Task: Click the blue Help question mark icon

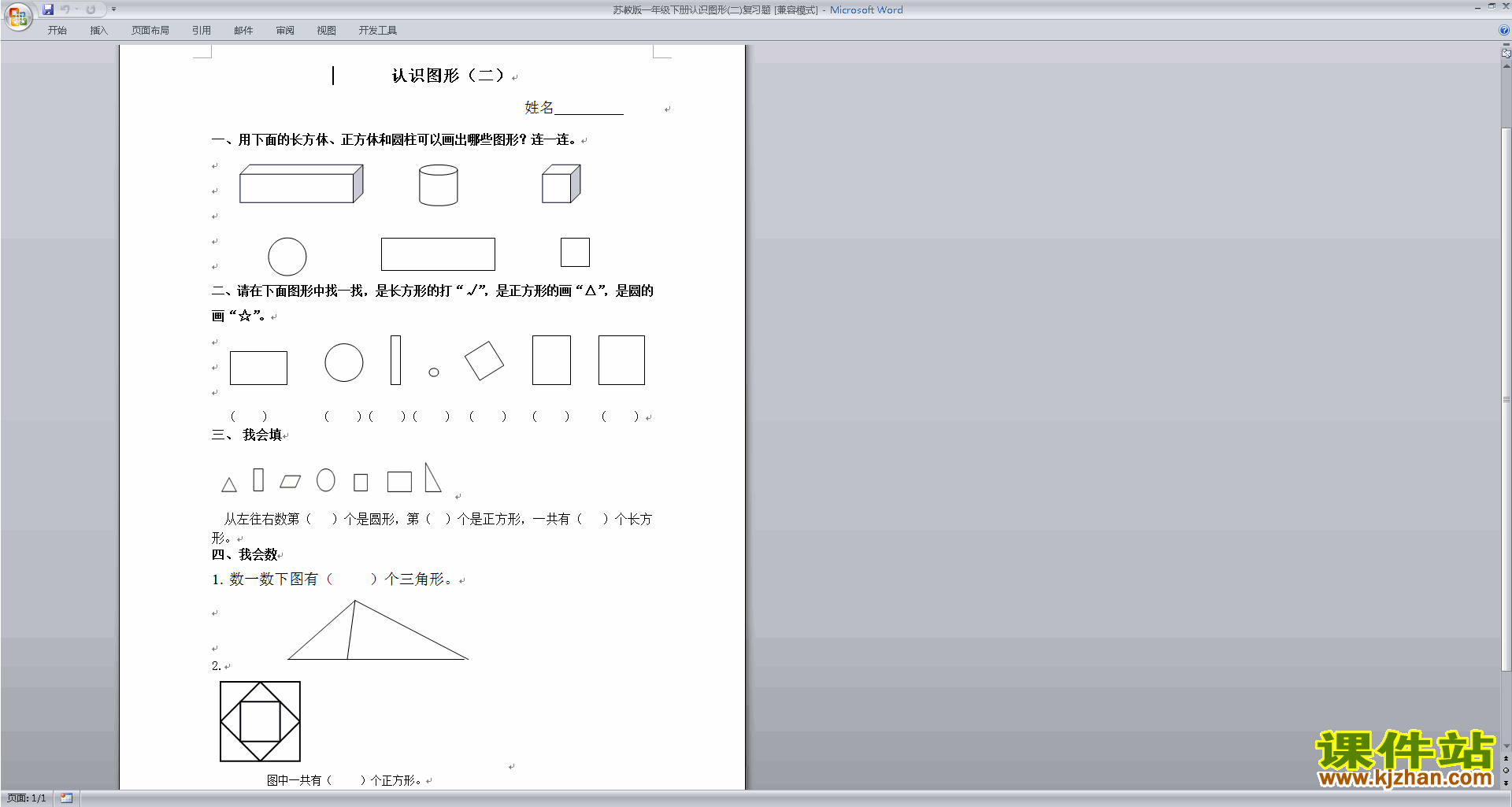Action: coord(1503,31)
